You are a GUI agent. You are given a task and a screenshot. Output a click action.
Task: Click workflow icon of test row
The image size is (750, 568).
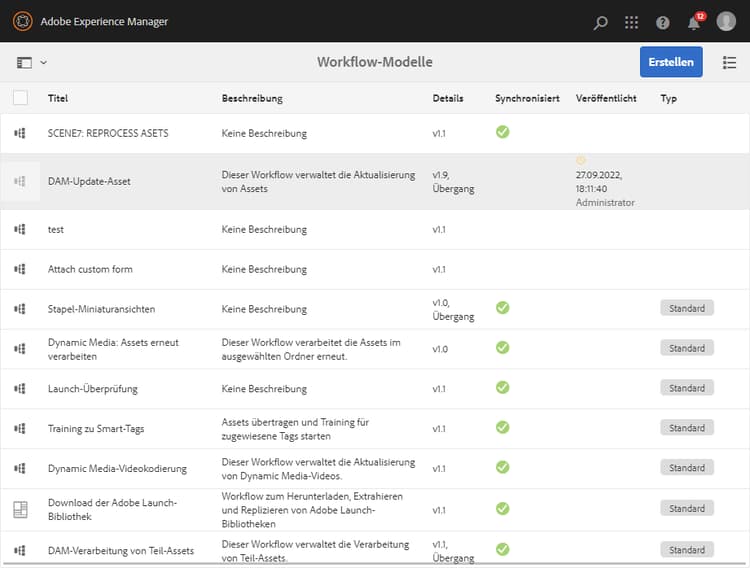[20, 229]
